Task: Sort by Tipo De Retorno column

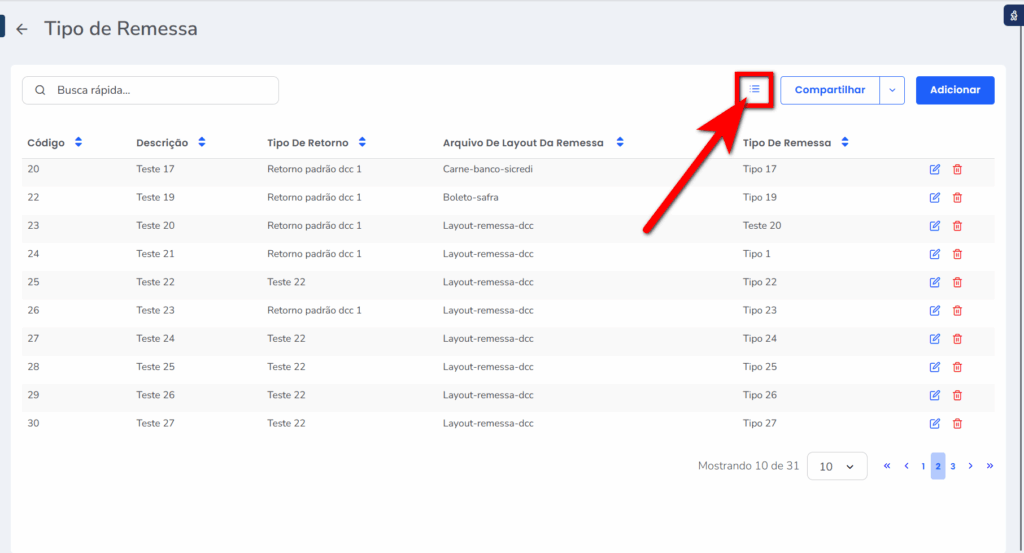Action: click(362, 143)
